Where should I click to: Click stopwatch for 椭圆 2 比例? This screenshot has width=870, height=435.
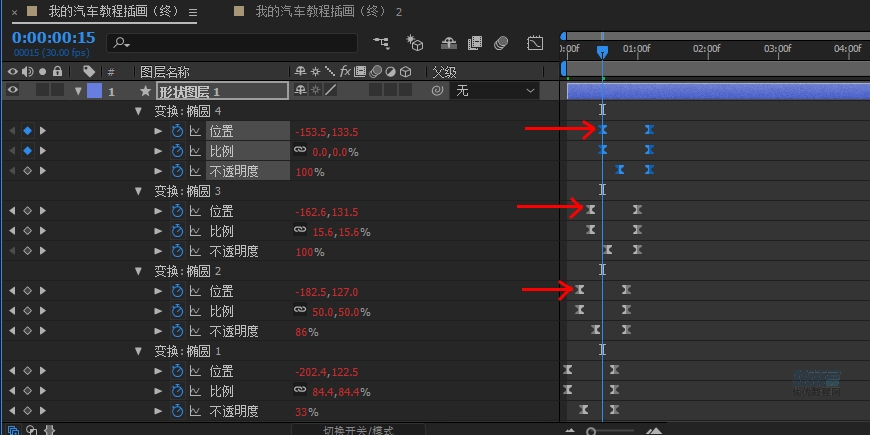click(x=177, y=311)
